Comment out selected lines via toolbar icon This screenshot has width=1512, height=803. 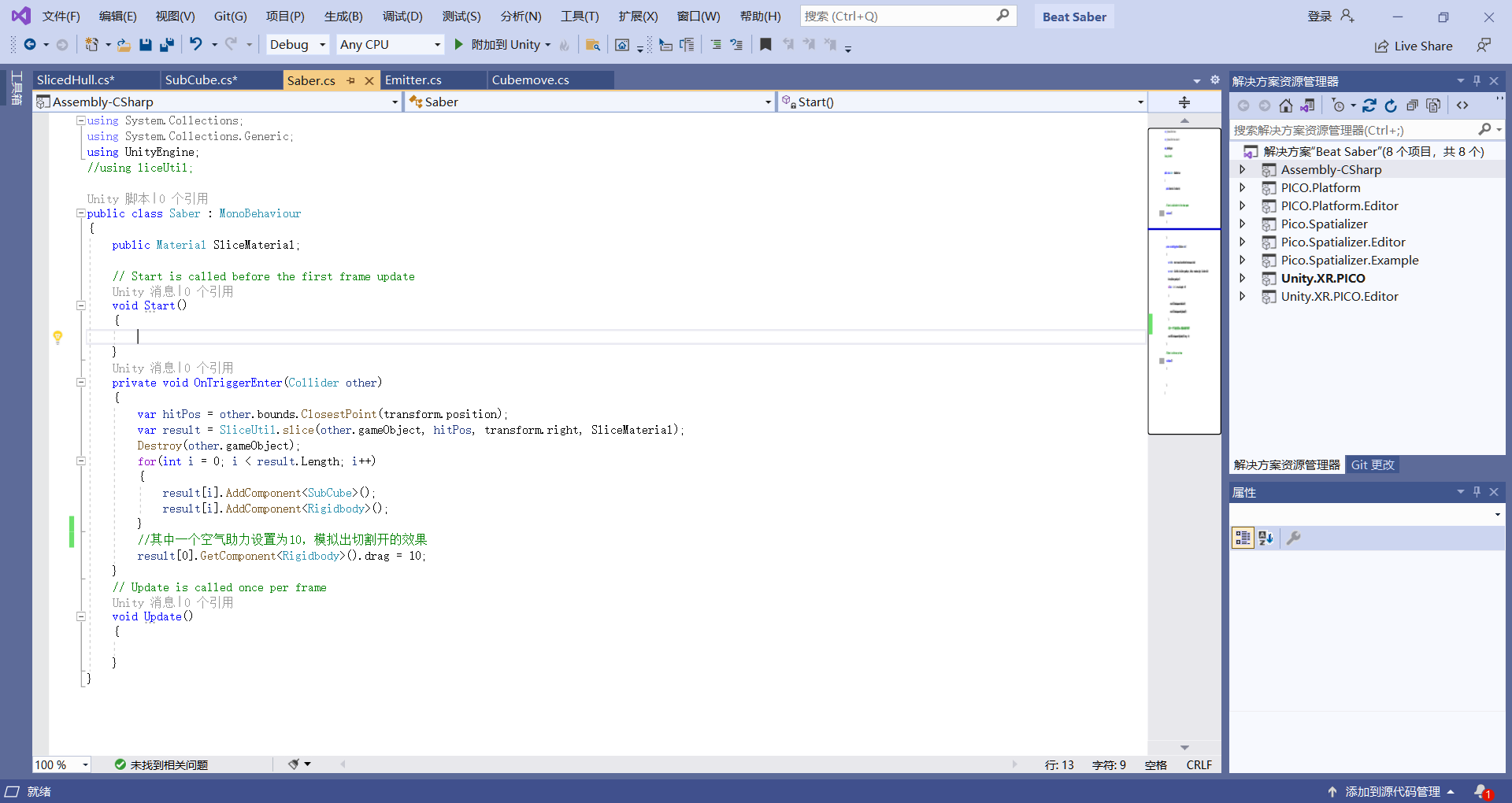pos(716,45)
